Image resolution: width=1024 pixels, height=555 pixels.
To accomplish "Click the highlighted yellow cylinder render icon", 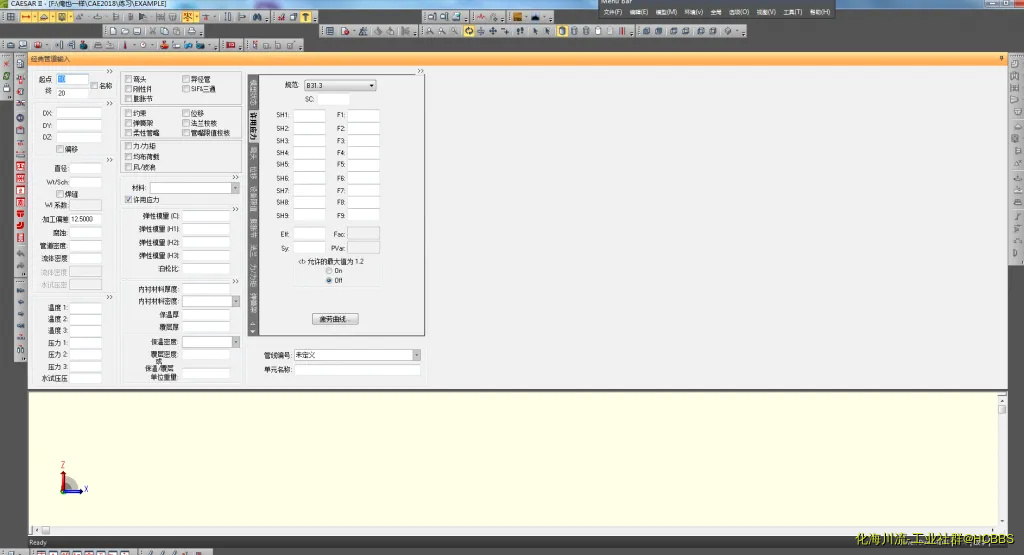I will [561, 31].
